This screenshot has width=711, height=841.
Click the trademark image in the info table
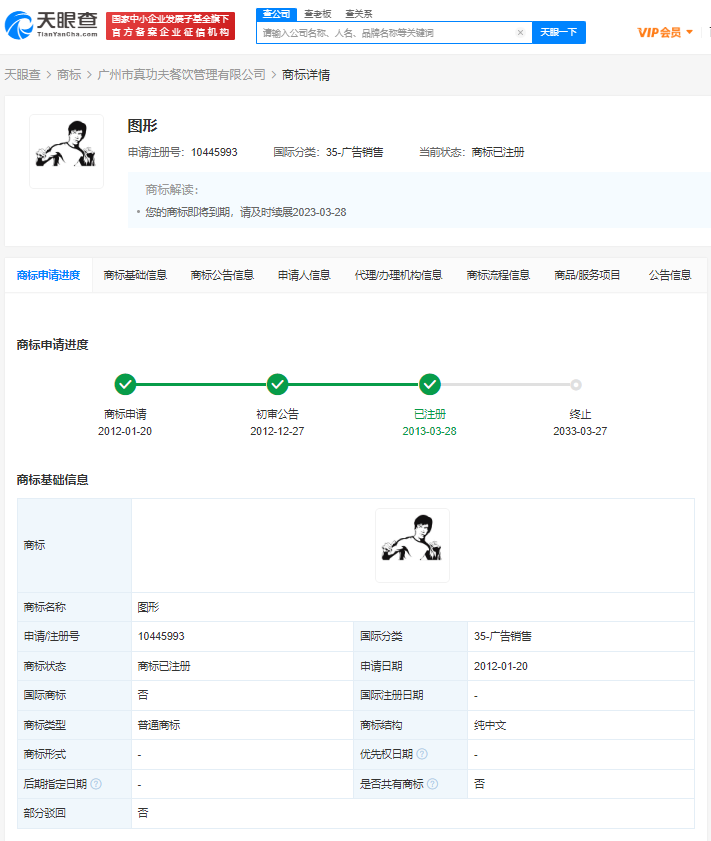(412, 545)
